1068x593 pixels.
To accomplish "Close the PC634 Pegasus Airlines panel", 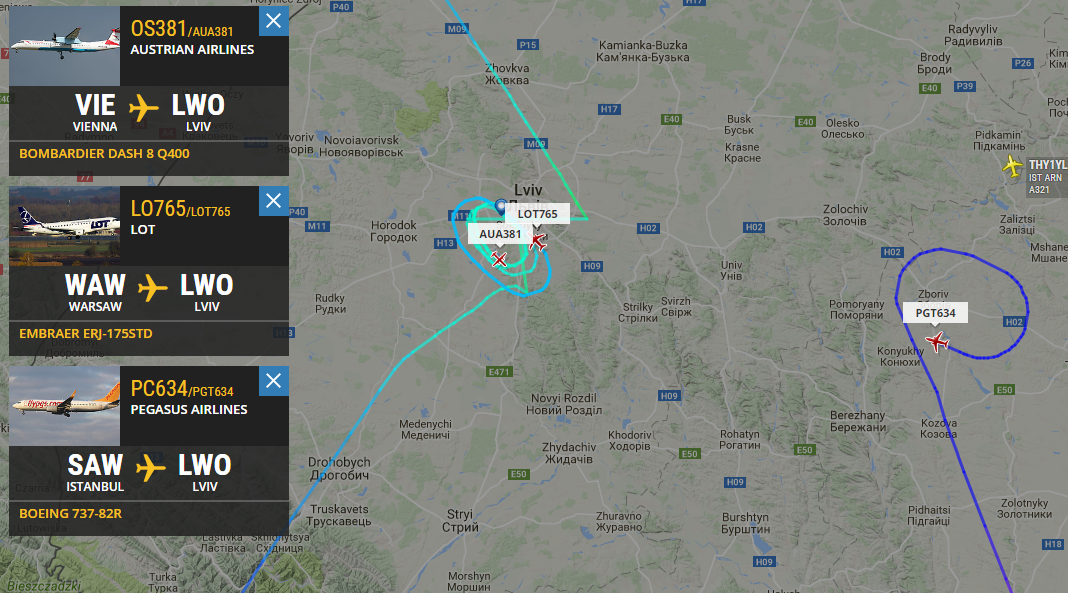I will pos(274,381).
